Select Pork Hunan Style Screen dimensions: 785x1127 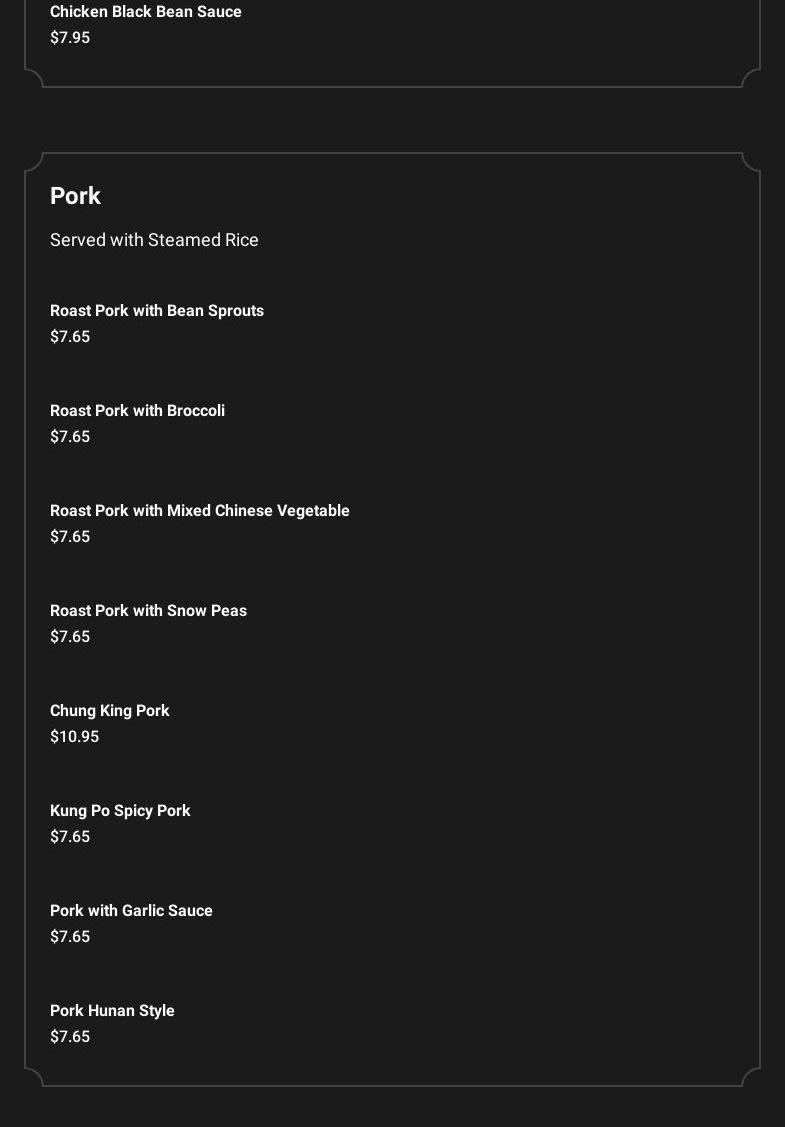(x=112, y=1010)
